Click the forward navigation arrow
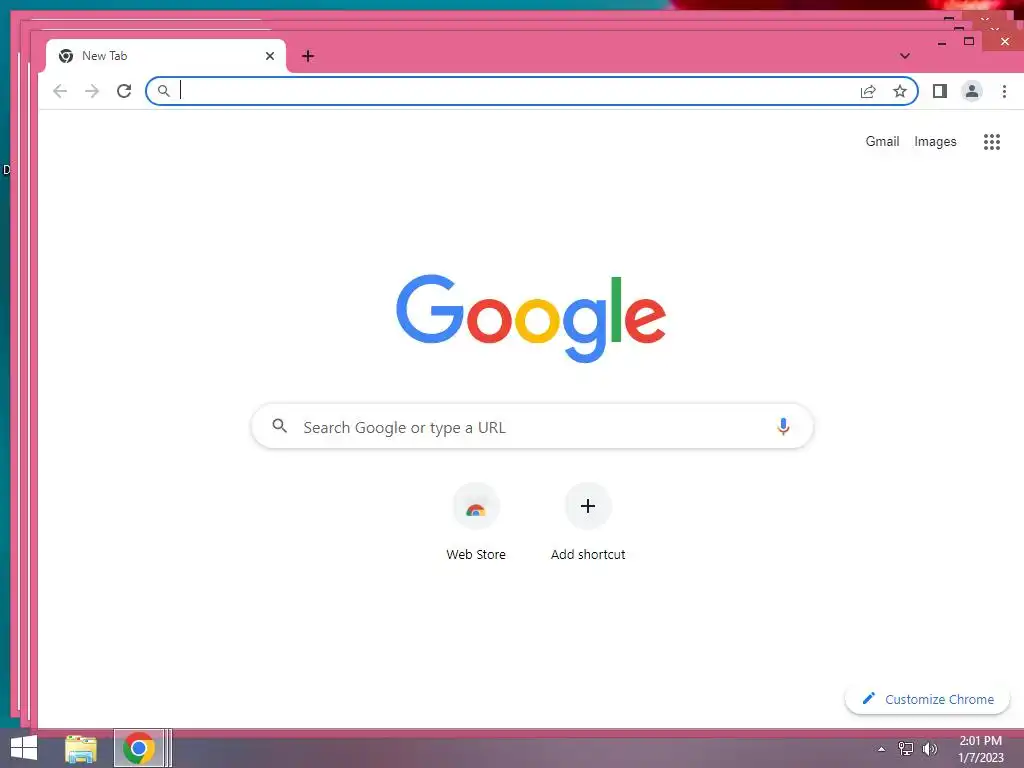 (x=92, y=91)
